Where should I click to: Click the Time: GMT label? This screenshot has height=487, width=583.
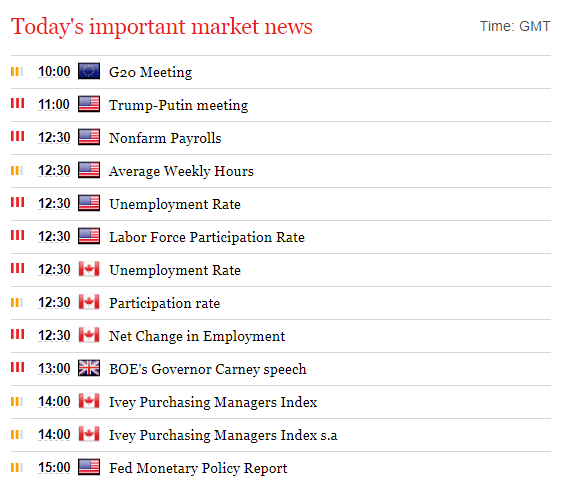tap(515, 26)
